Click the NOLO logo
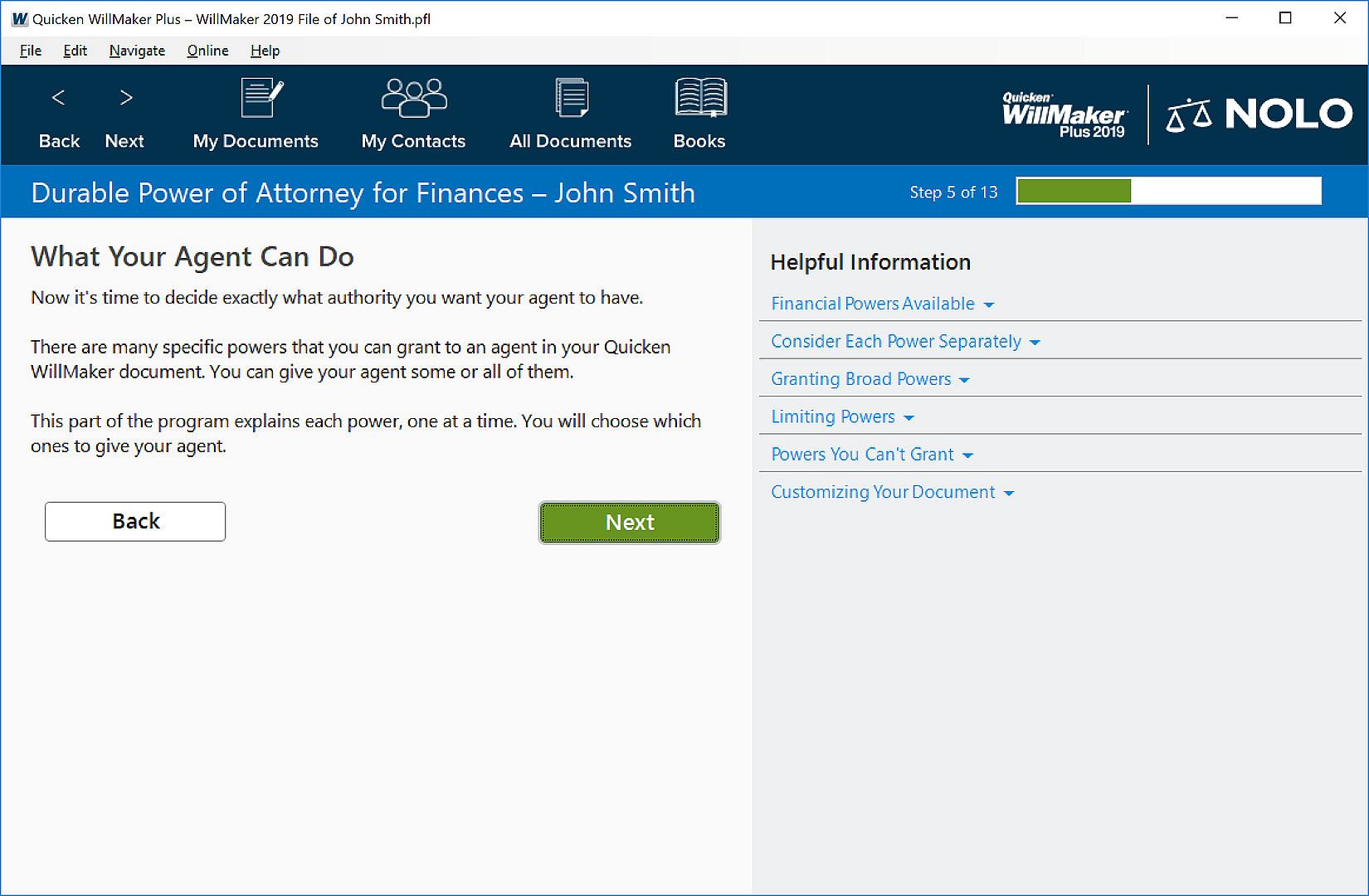1369x896 pixels. pos(1259,114)
